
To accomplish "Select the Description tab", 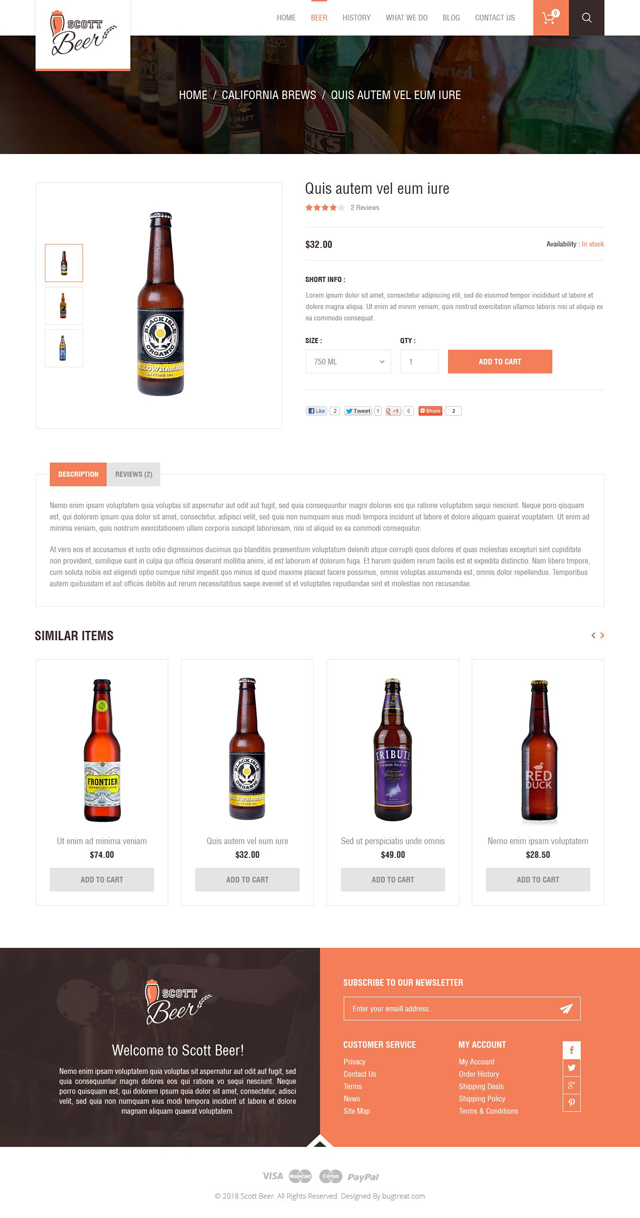I will (x=78, y=474).
